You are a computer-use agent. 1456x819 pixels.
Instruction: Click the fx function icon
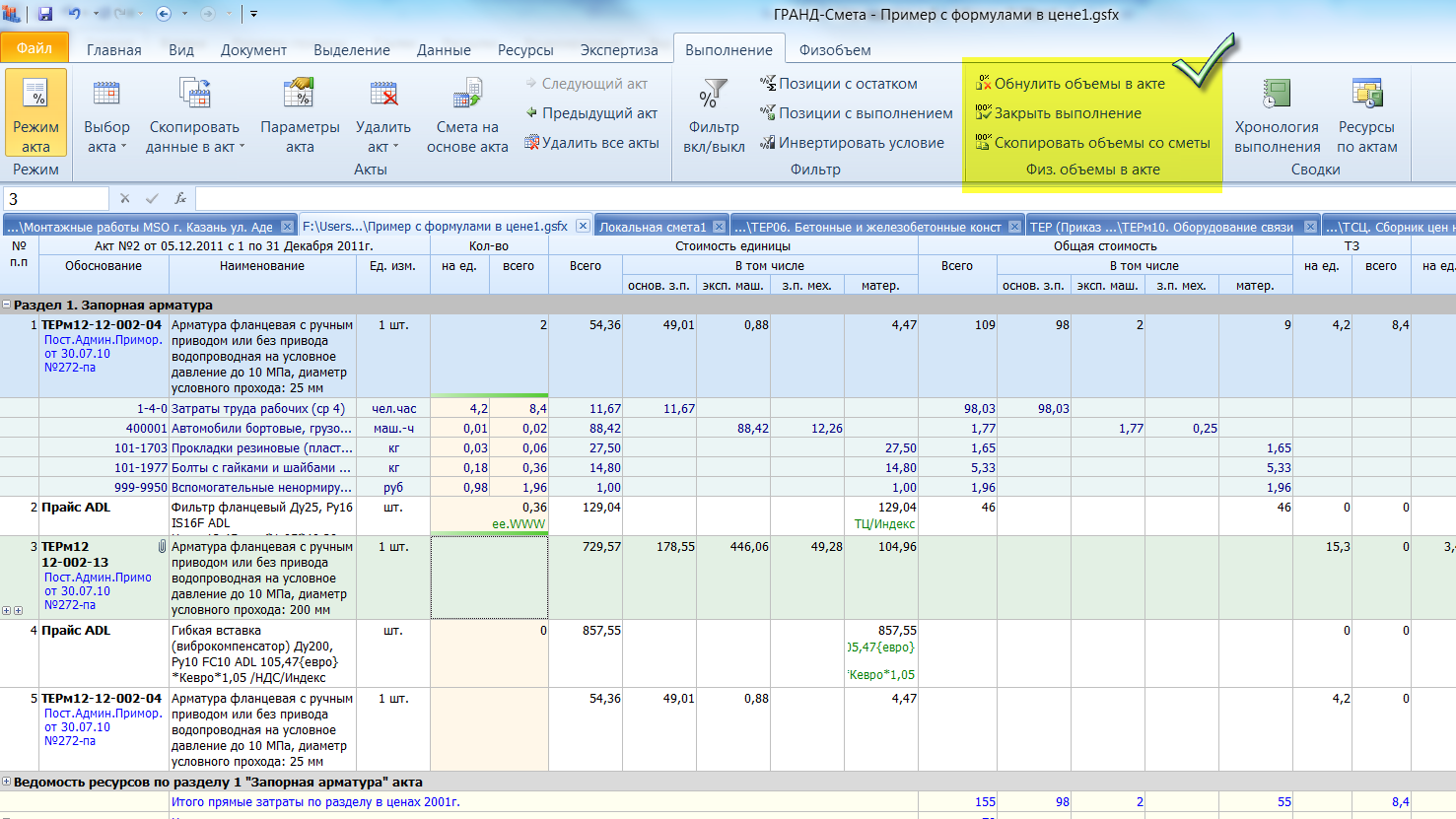click(x=180, y=198)
